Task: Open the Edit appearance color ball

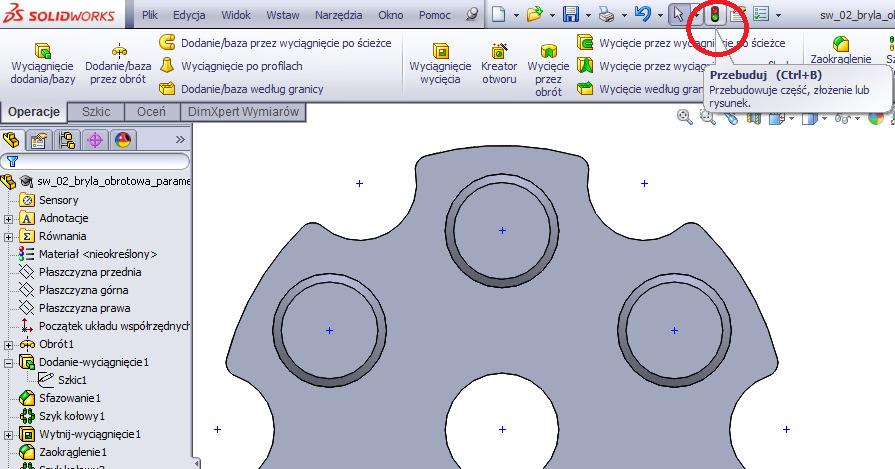Action: [x=876, y=118]
